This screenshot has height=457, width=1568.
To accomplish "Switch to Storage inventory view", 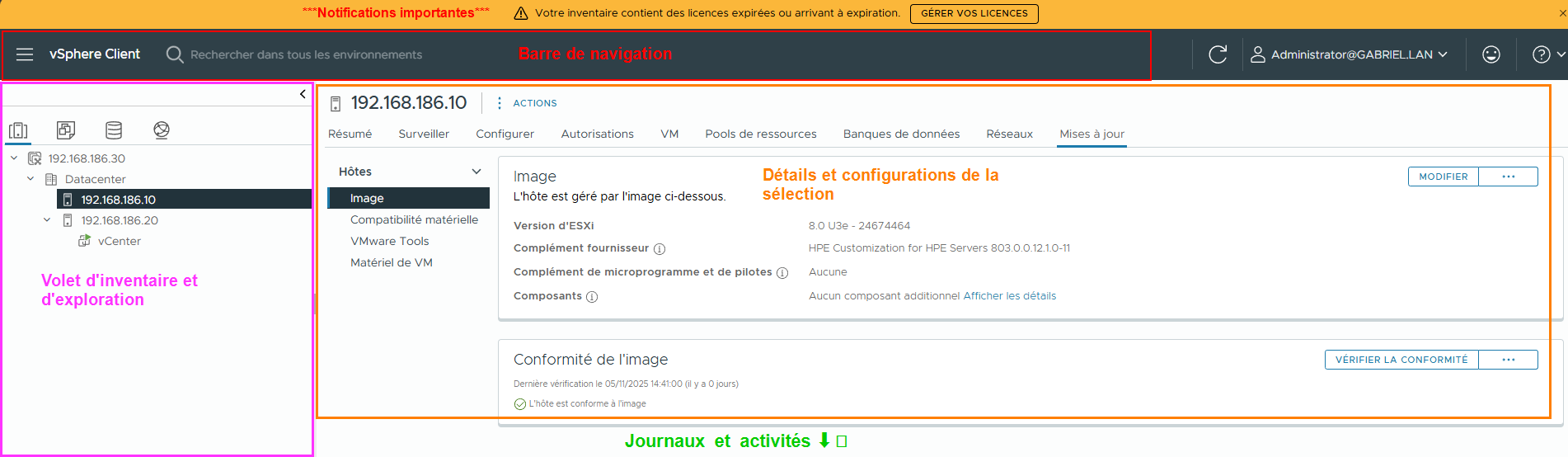I will tap(114, 130).
